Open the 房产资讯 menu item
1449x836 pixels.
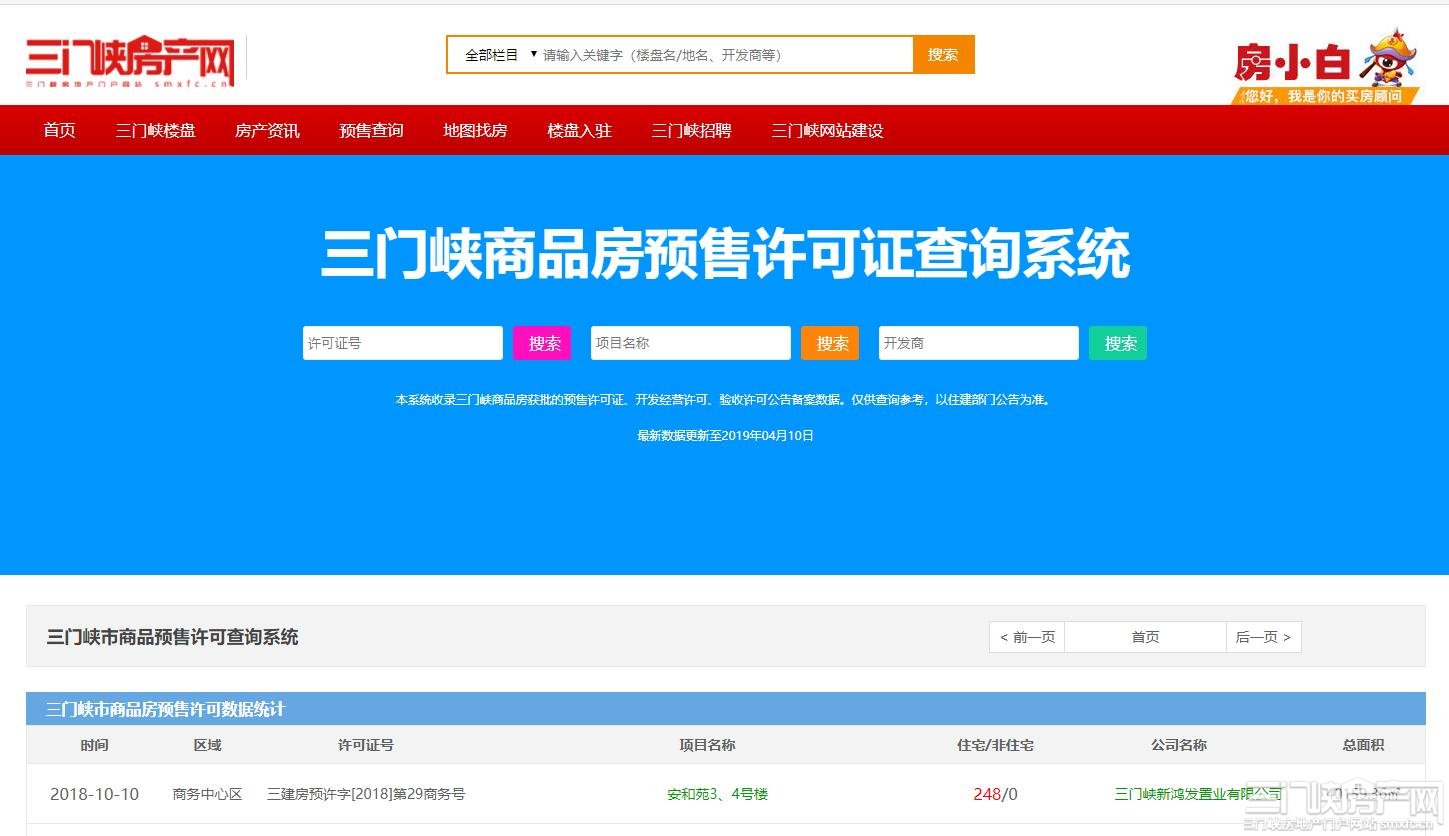(x=267, y=130)
